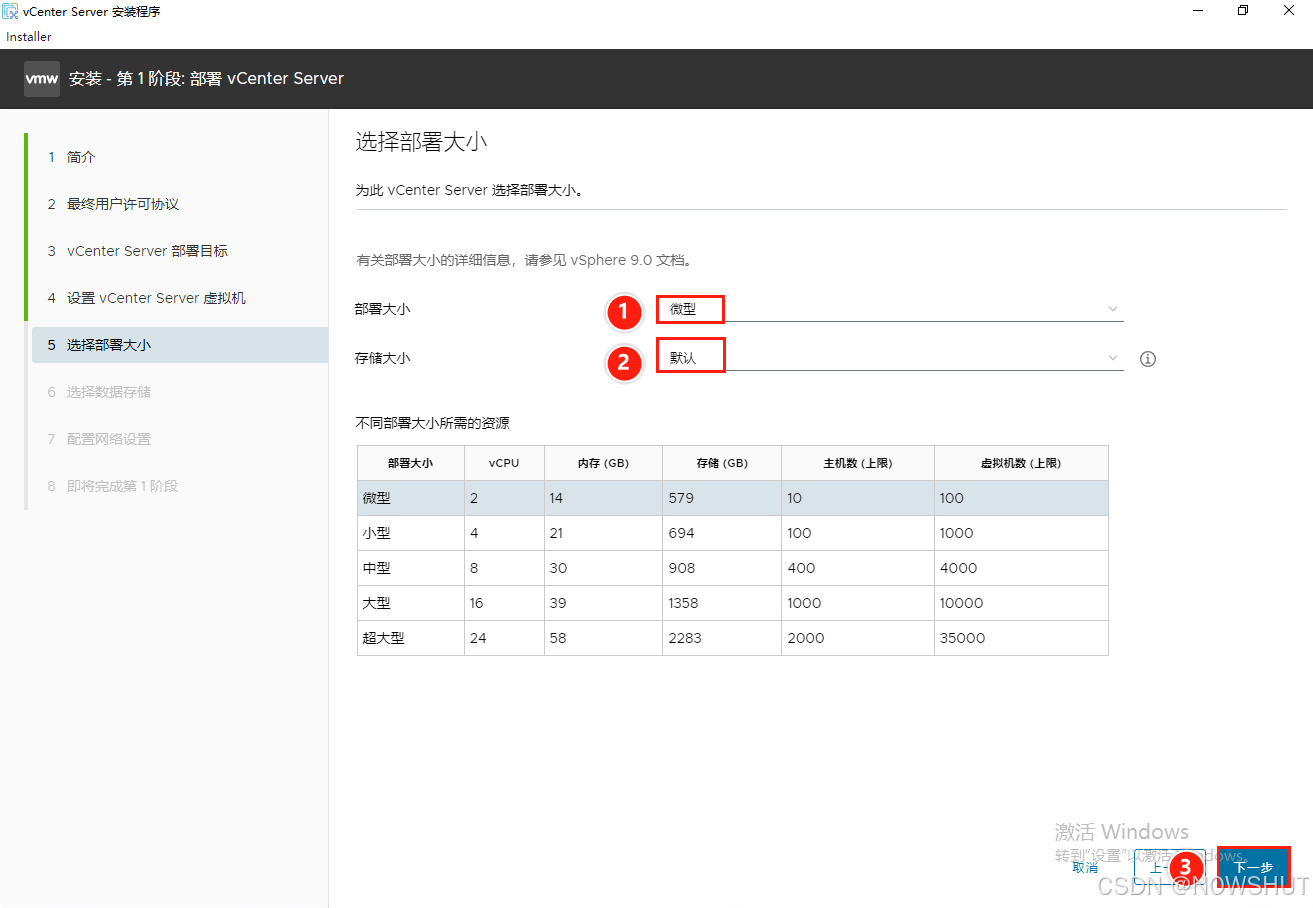1313x908 pixels.
Task: Click the 虚拟机数 (上限) column header
Action: tap(1021, 463)
